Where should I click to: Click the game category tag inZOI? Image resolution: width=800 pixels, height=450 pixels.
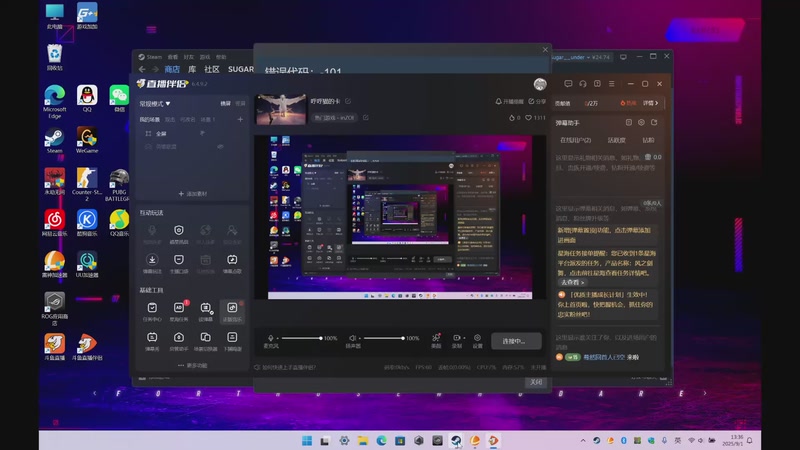point(334,117)
